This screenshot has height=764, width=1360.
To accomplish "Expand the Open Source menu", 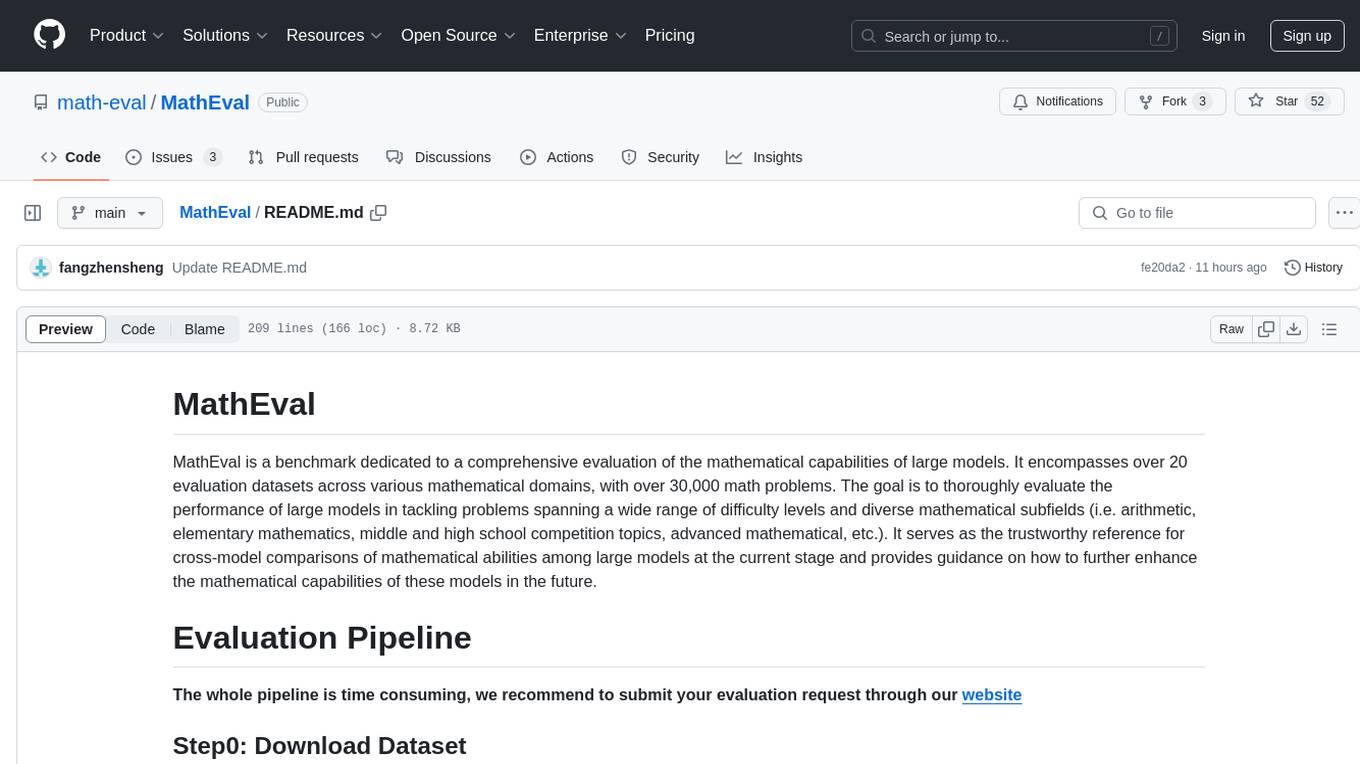I will [x=458, y=35].
